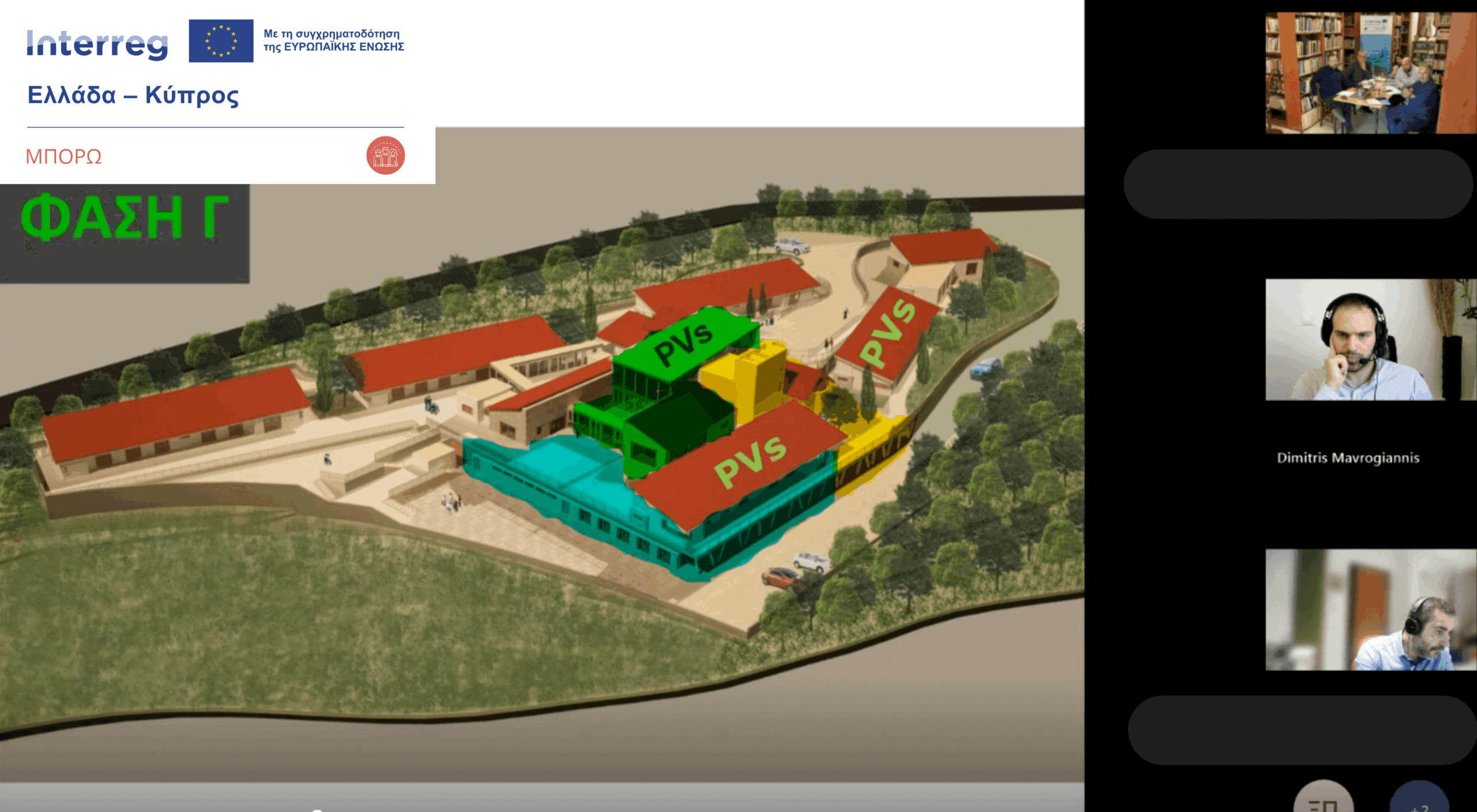Click the orange parked car
Image resolution: width=1477 pixels, height=812 pixels.
pyautogui.click(x=780, y=577)
